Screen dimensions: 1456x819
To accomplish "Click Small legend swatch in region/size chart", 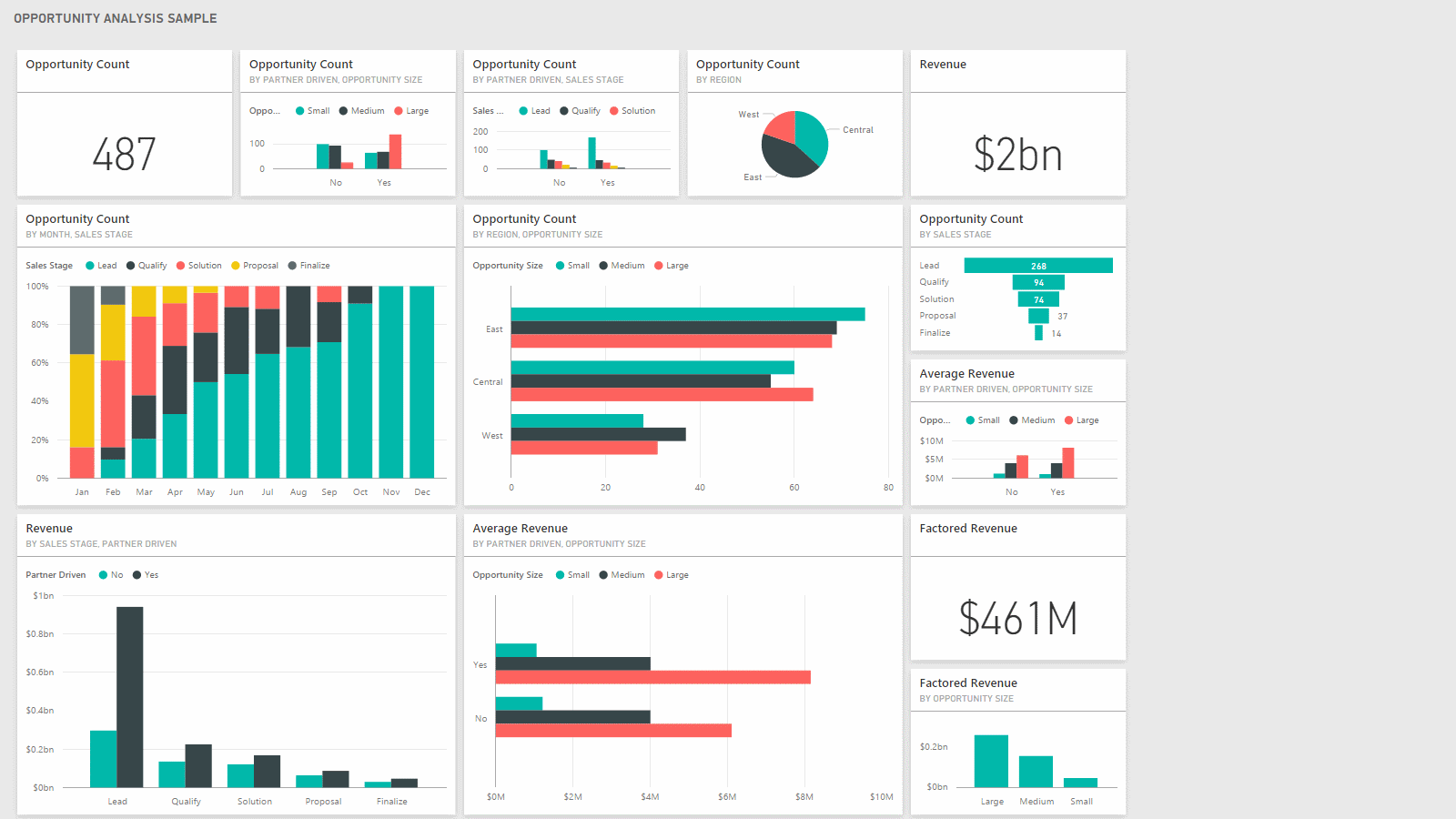I will pos(561,266).
